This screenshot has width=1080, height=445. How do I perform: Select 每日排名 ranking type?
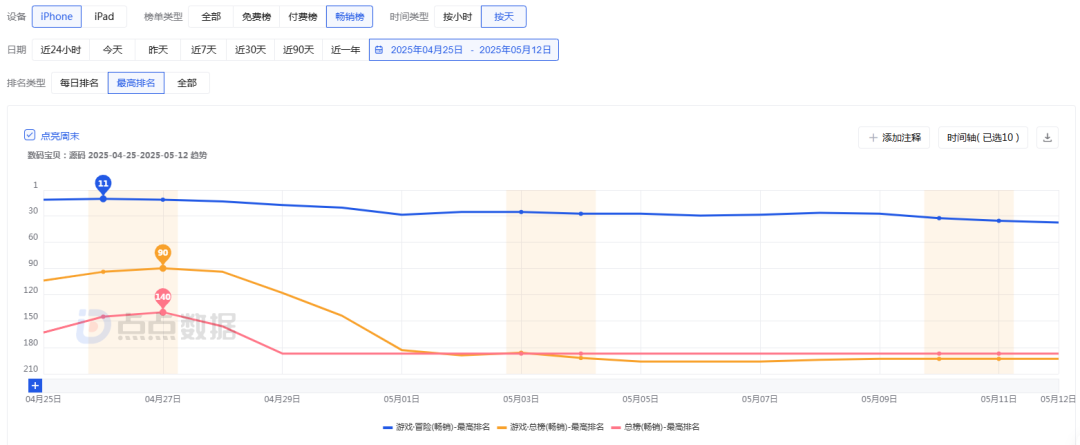pos(79,83)
